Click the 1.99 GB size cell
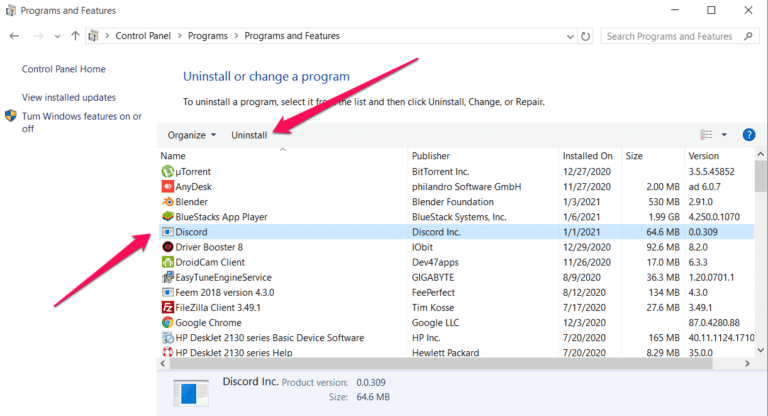Screen dimensions: 768x416 pos(663,217)
